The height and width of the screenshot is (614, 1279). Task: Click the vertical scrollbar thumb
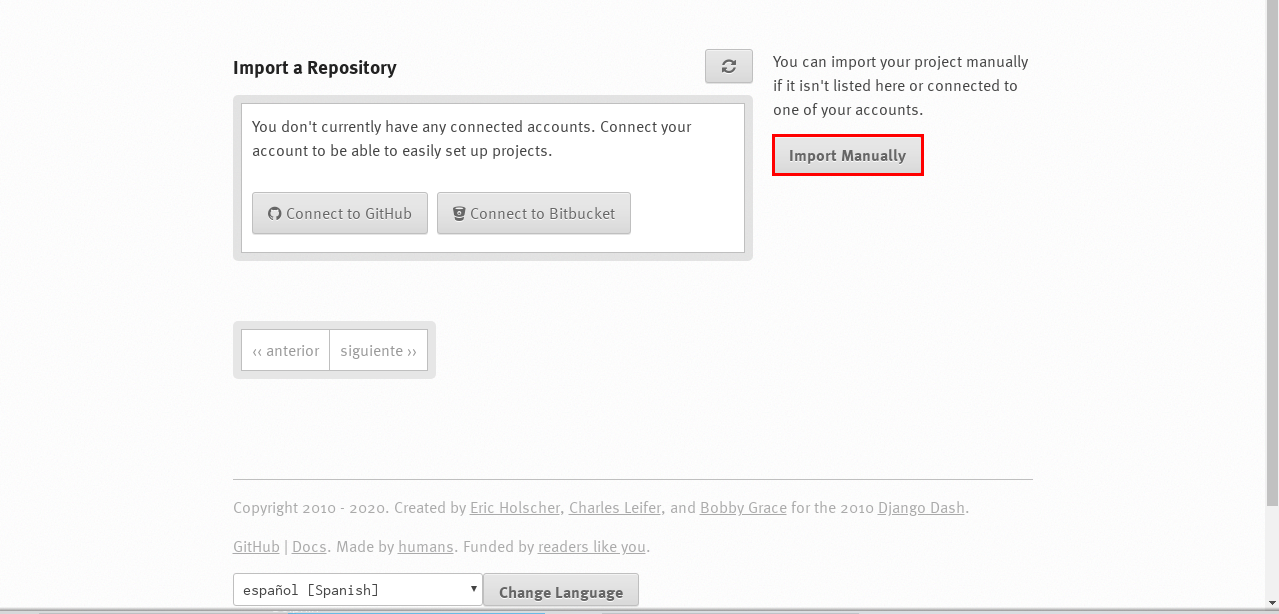click(x=1272, y=250)
